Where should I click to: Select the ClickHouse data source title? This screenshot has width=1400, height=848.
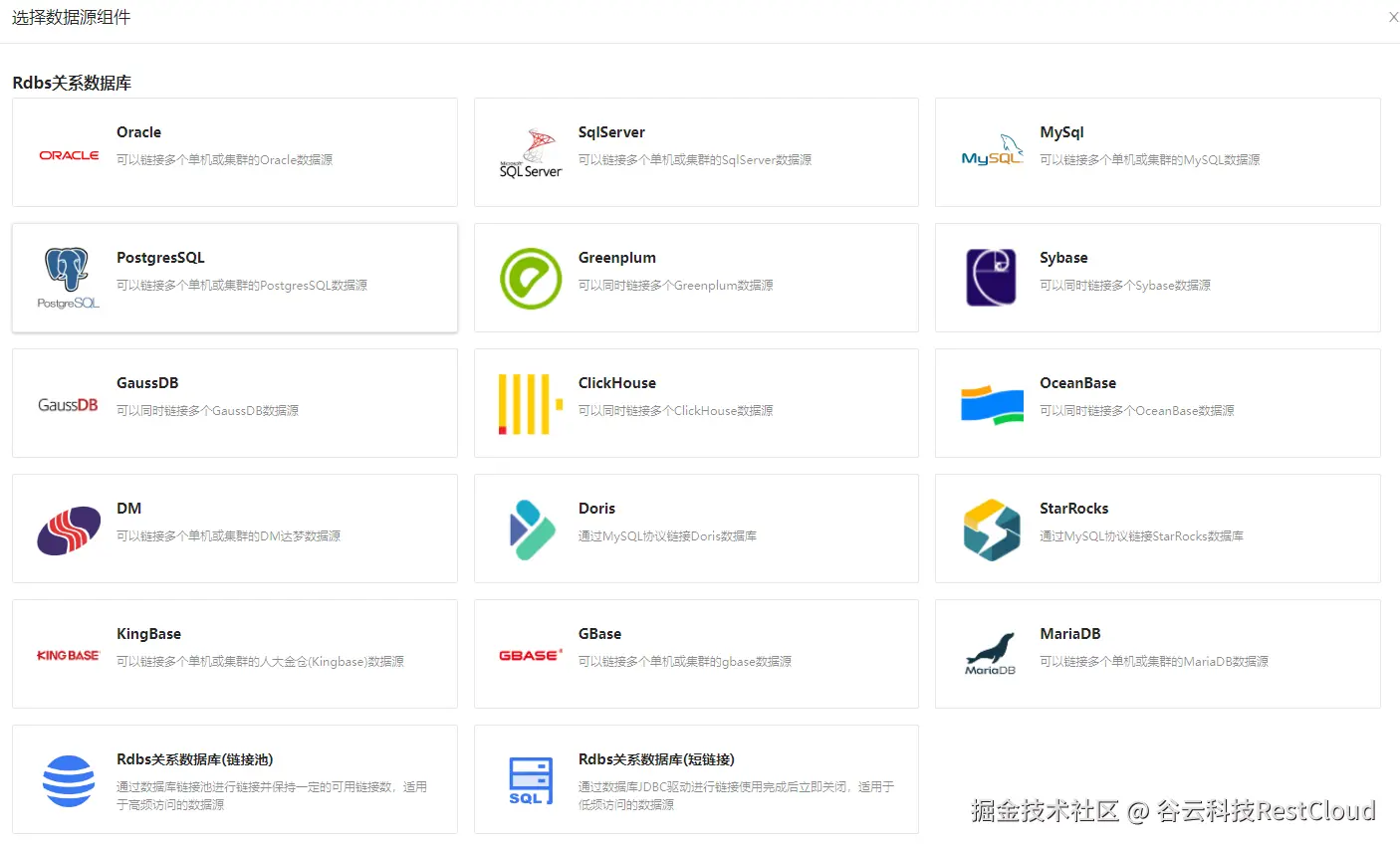(617, 383)
